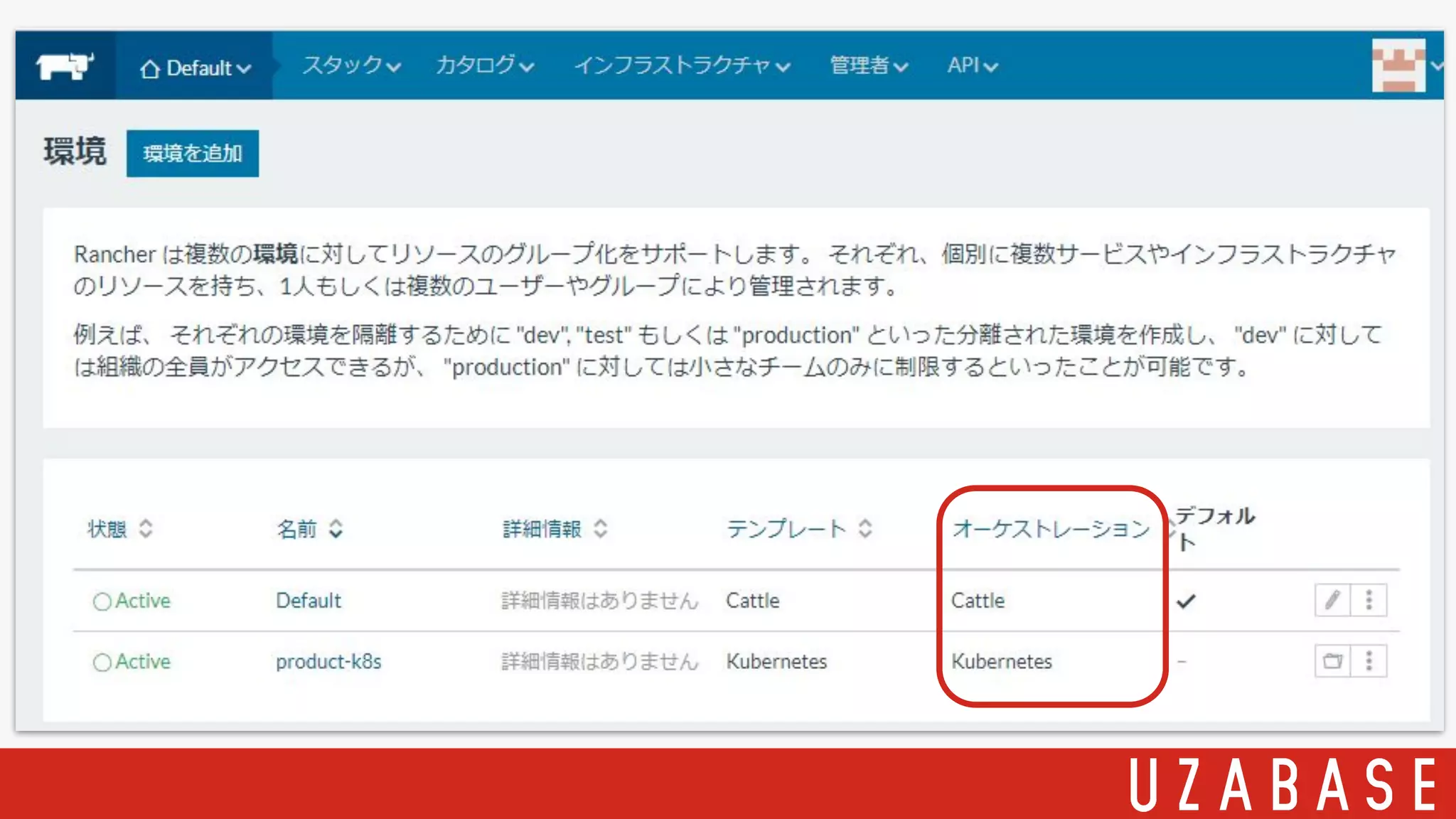This screenshot has width=1456, height=819.
Task: Open the product-k8s environment link
Action: (328, 662)
